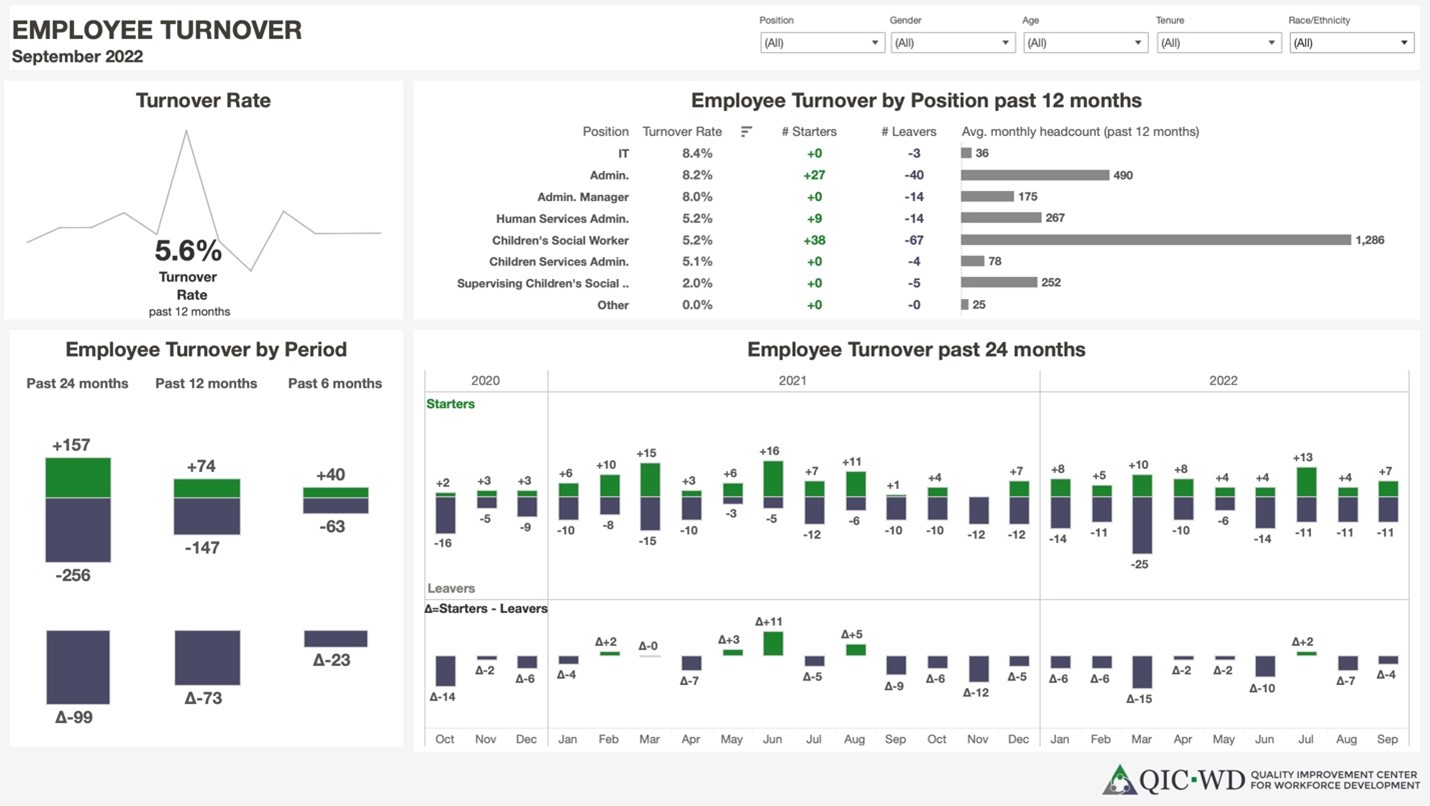Click the Δ+5 net change bar
The height and width of the screenshot is (806, 1430).
click(855, 650)
